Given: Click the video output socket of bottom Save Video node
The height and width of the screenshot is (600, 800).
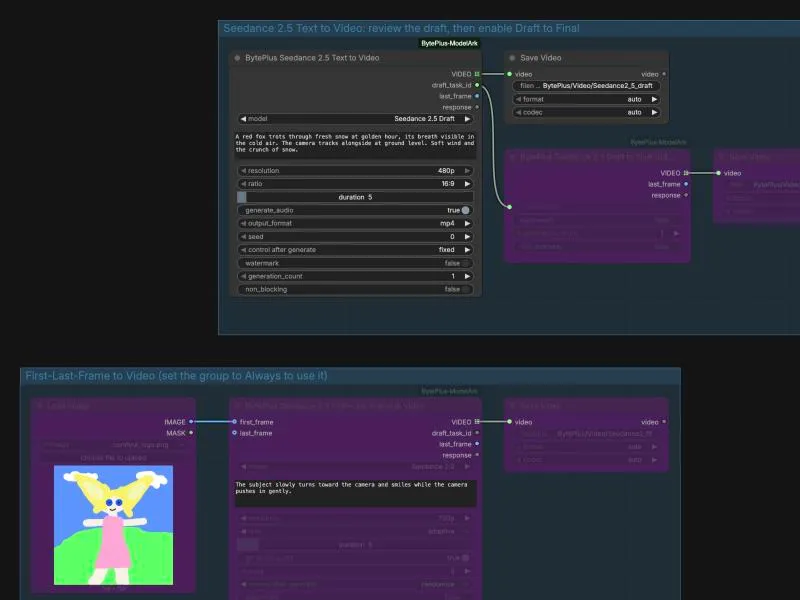Looking at the screenshot, I should [x=664, y=422].
